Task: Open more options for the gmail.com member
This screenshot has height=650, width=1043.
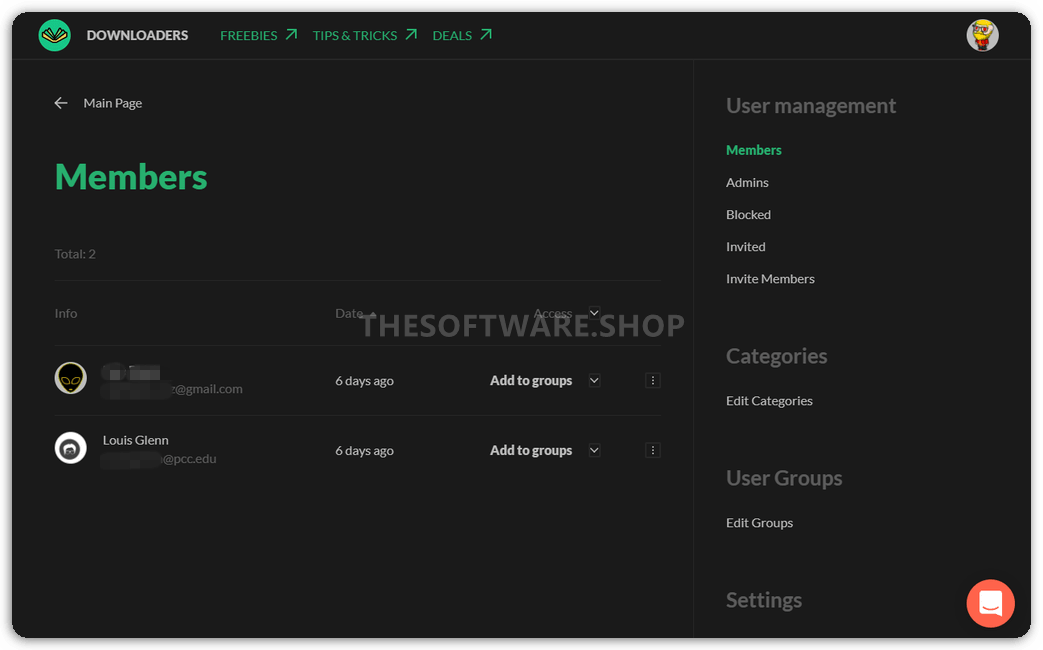Action: click(x=653, y=381)
